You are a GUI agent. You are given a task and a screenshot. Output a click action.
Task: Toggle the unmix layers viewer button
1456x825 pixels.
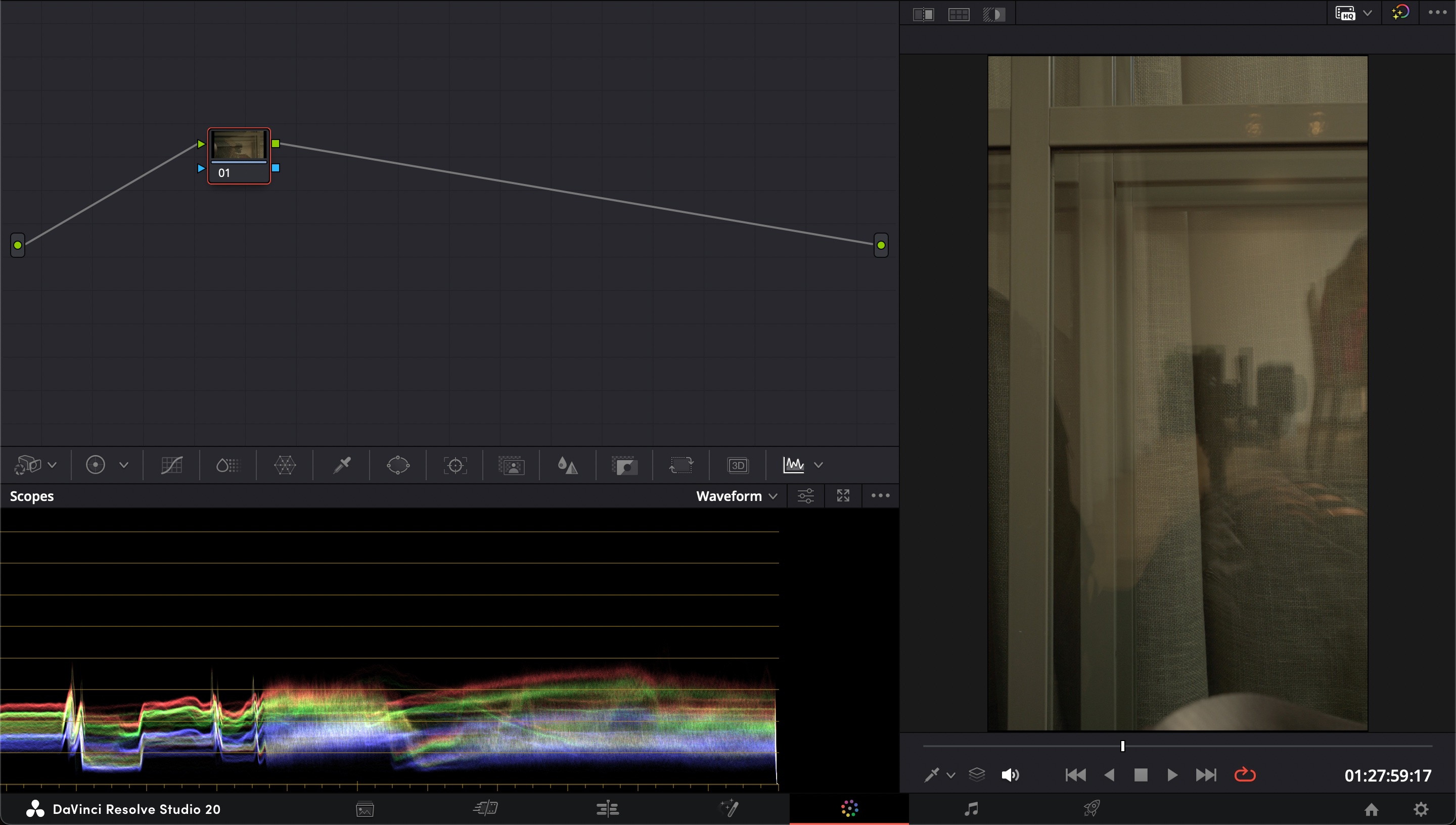pyautogui.click(x=977, y=774)
